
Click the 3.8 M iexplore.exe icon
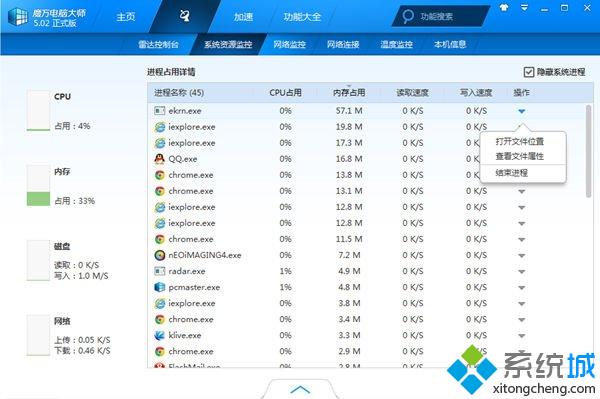pyautogui.click(x=160, y=303)
